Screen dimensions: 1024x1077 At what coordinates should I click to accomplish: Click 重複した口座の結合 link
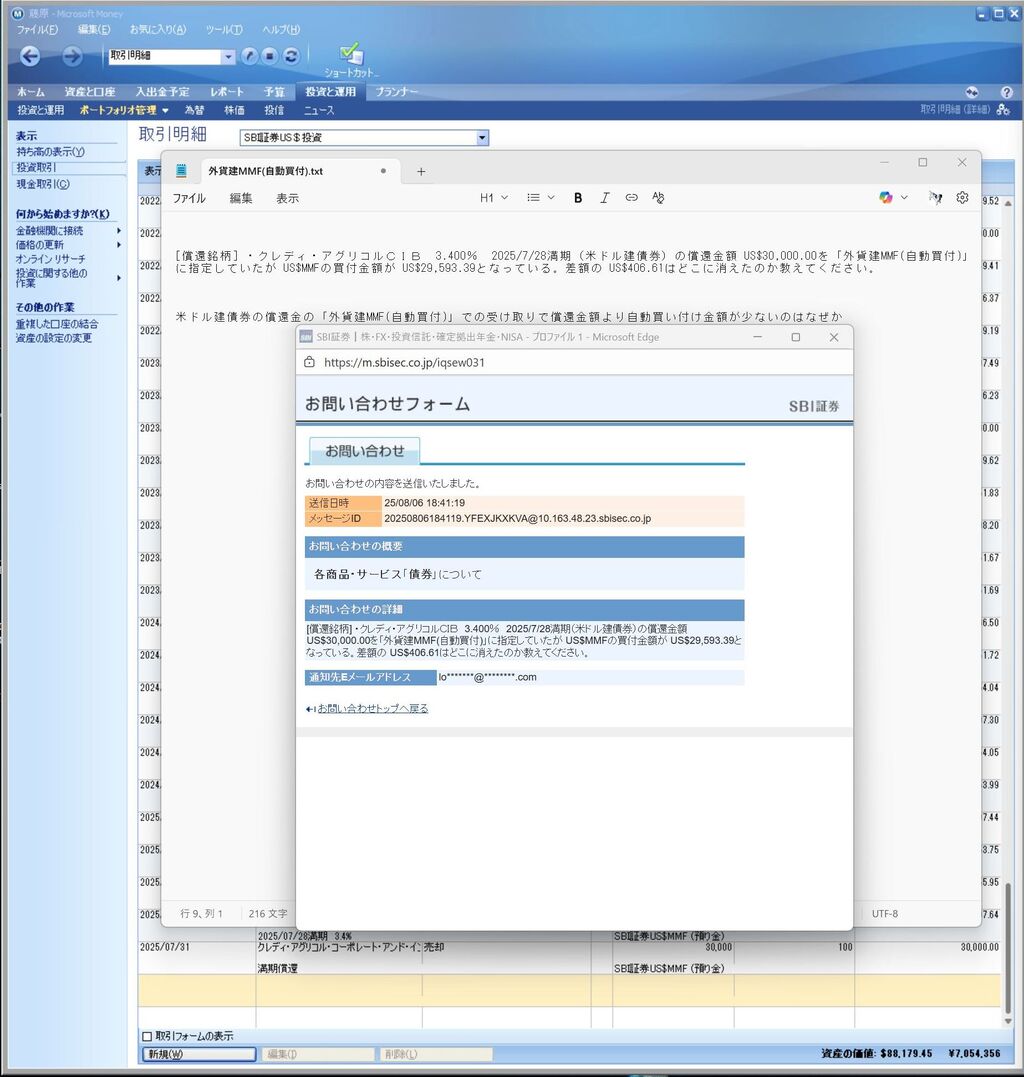click(x=57, y=324)
